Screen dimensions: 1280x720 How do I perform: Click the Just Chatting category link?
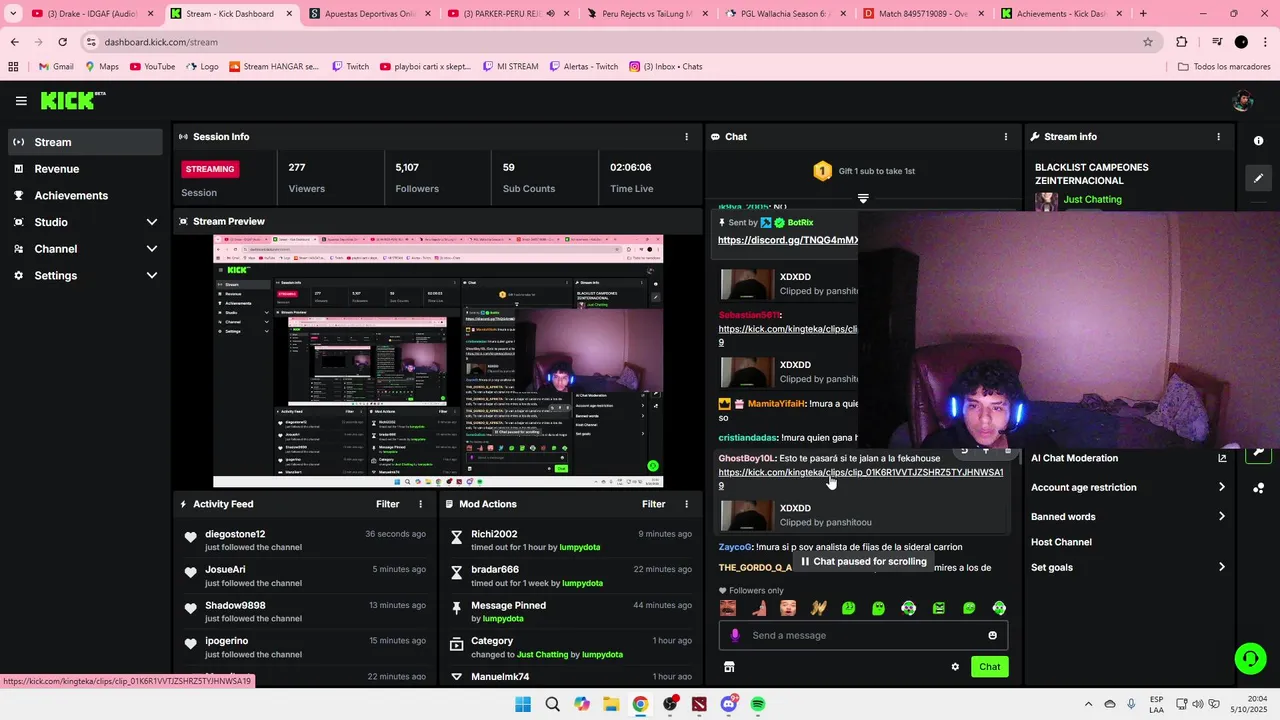click(x=1092, y=200)
